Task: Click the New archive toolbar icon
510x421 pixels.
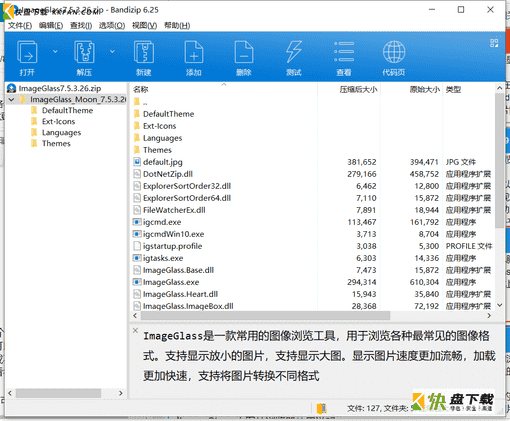Action: tap(144, 52)
